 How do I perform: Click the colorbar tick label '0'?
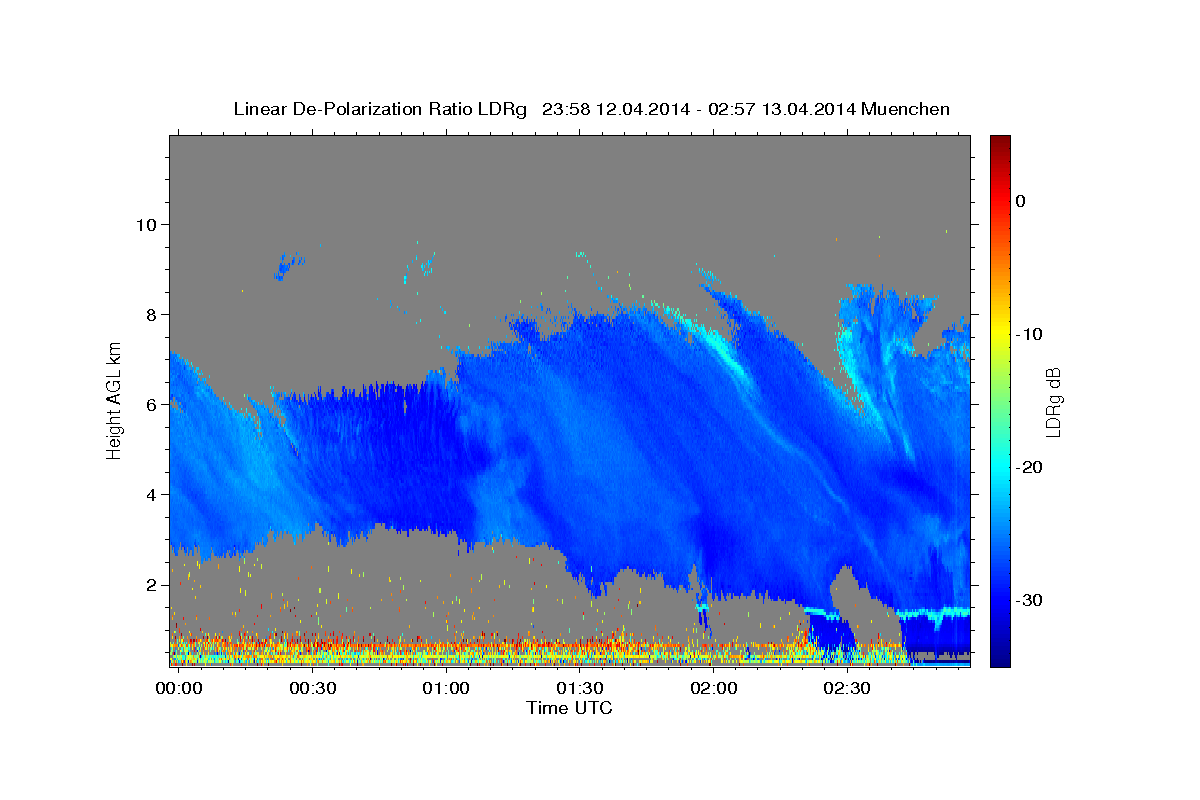(1021, 201)
